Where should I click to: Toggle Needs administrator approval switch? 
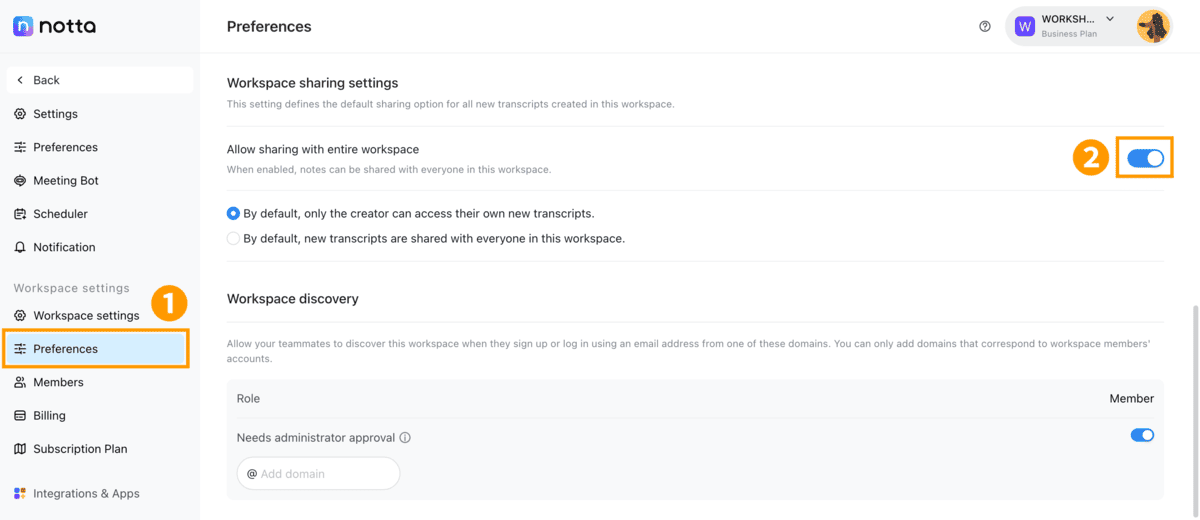point(1142,435)
